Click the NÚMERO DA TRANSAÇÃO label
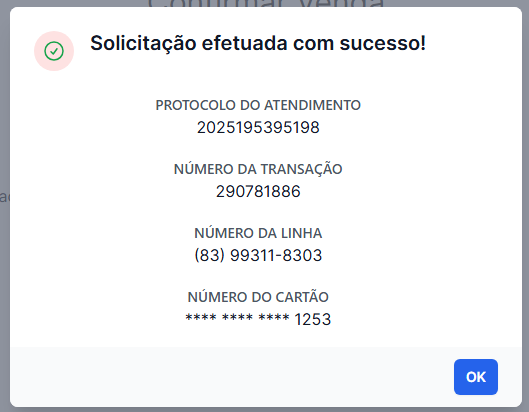The image size is (529, 412). click(258, 169)
